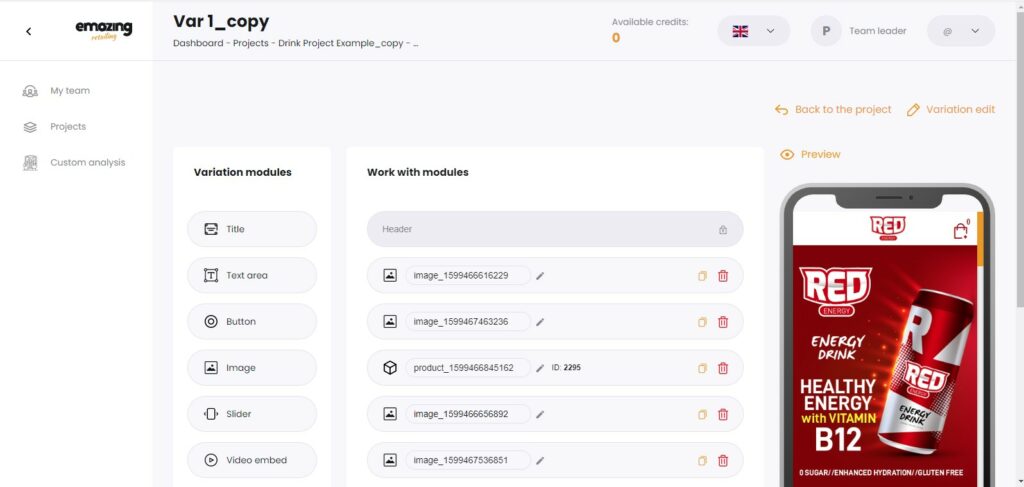Click the back arrow in the sidebar header
Image resolution: width=1024 pixels, height=487 pixels.
pyautogui.click(x=28, y=31)
